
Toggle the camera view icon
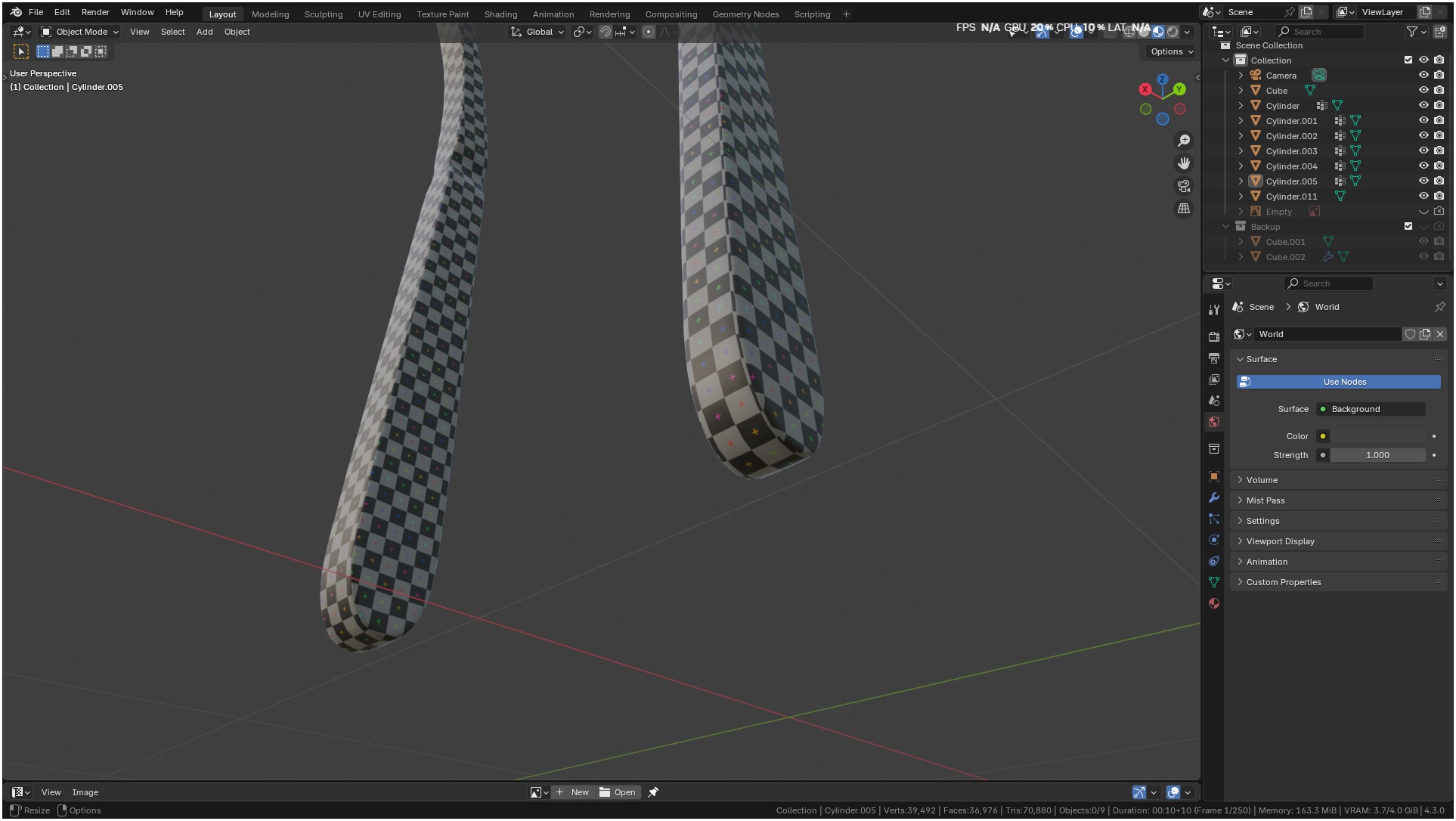click(1184, 186)
